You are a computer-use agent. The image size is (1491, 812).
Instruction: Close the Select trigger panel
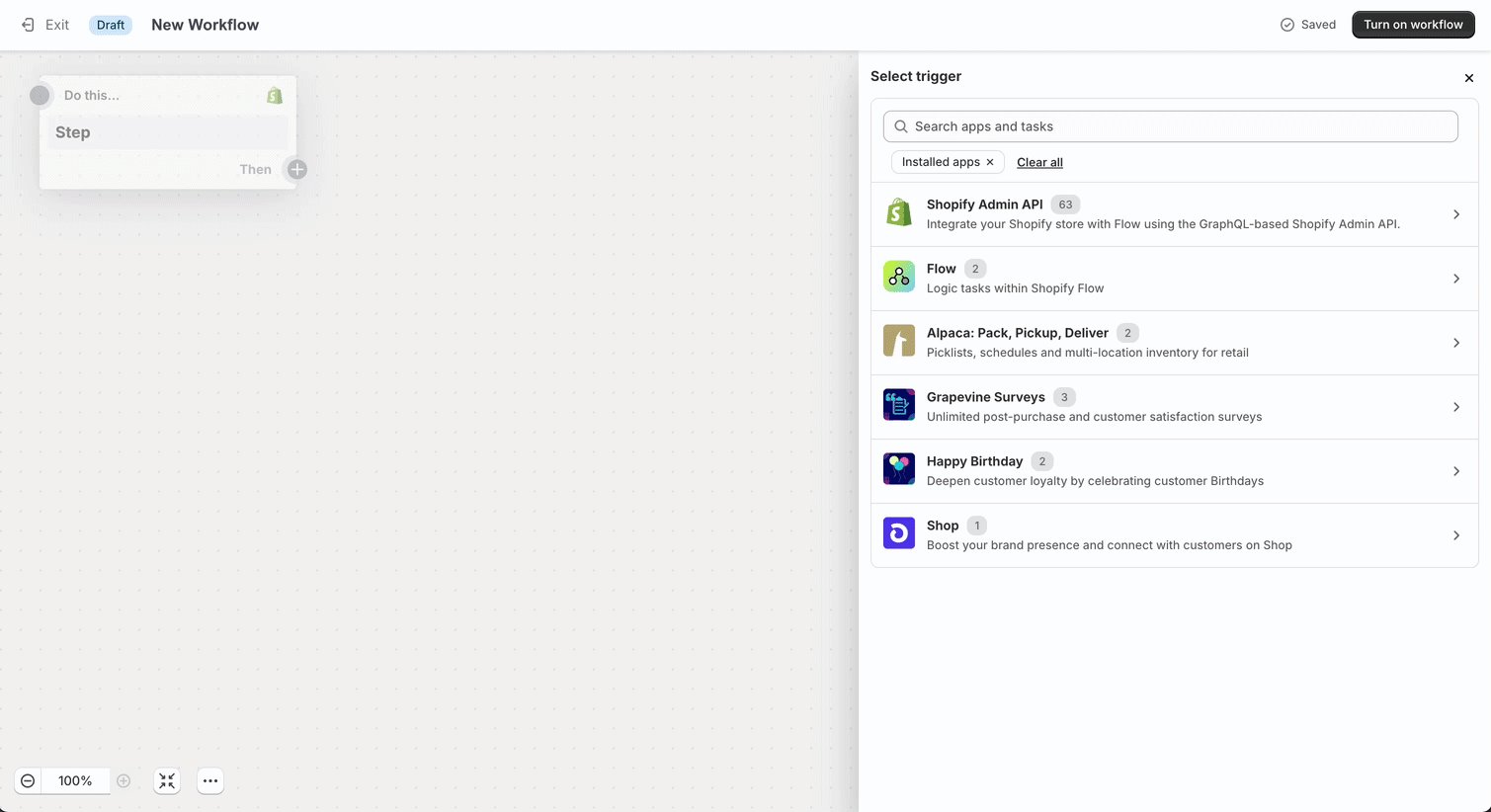click(x=1469, y=78)
